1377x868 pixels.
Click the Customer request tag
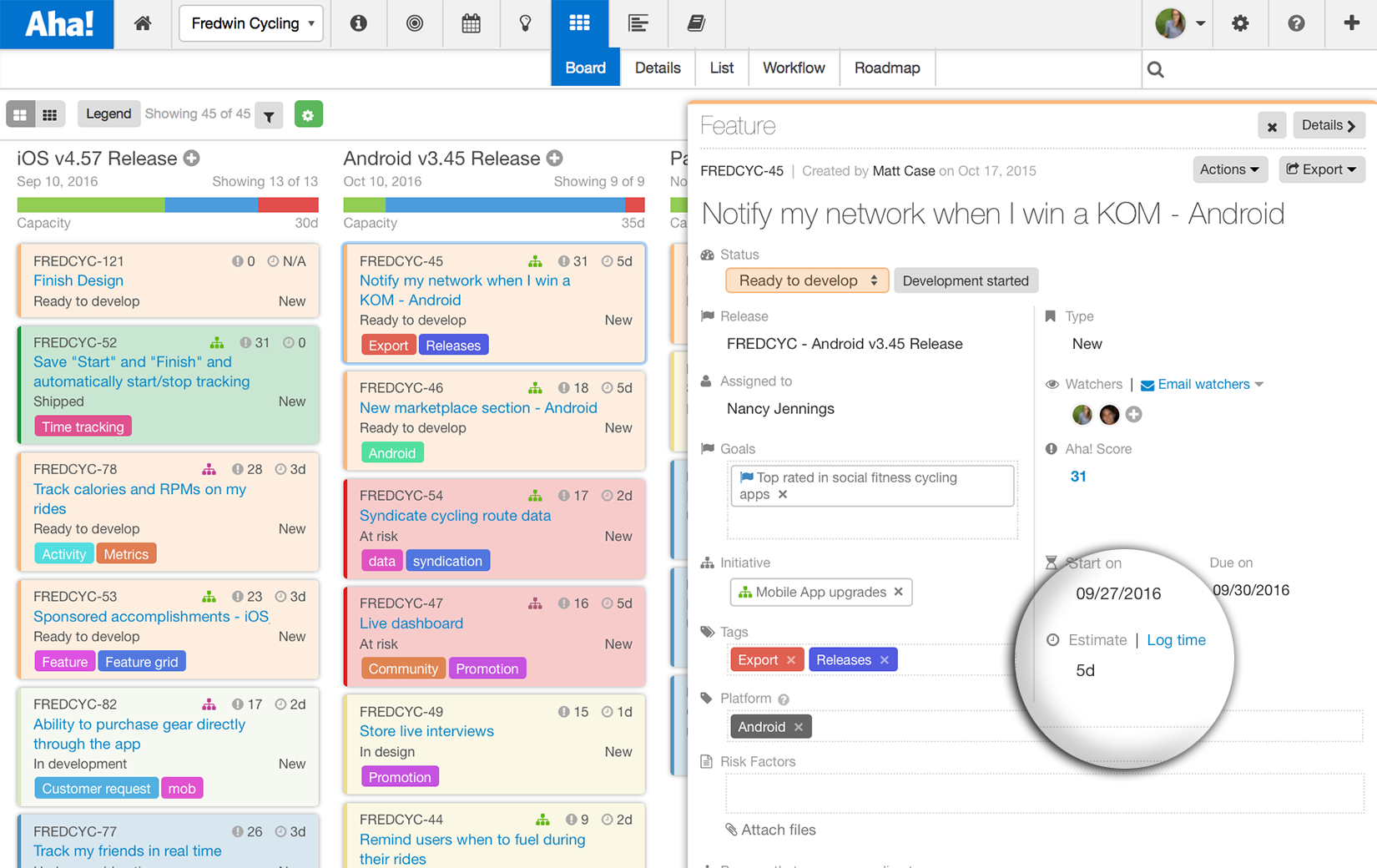[x=96, y=789]
